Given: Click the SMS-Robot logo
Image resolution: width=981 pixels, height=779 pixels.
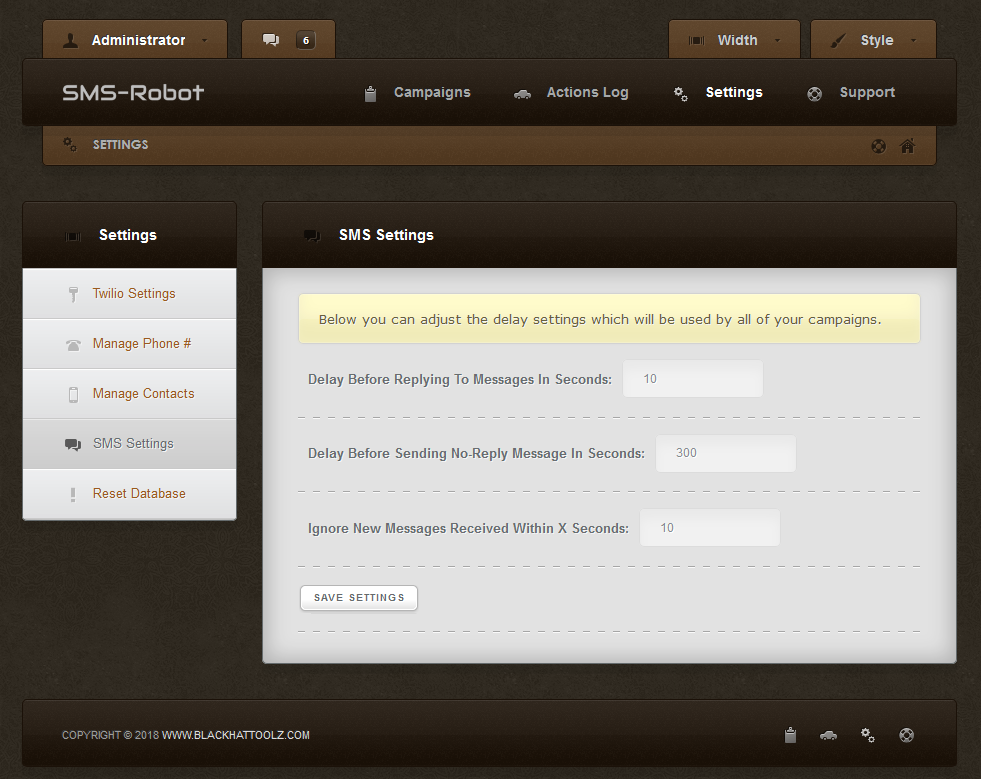Looking at the screenshot, I should pyautogui.click(x=133, y=93).
